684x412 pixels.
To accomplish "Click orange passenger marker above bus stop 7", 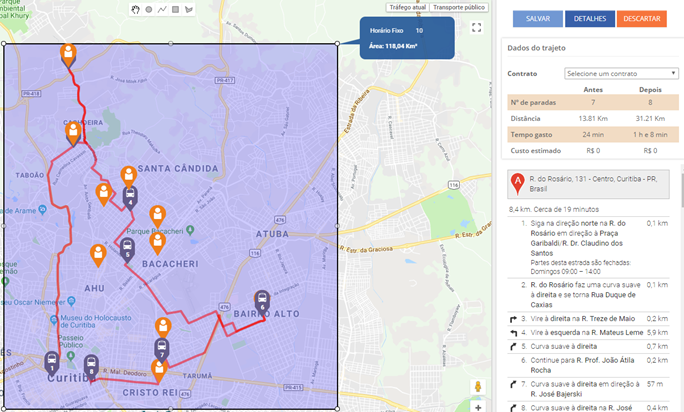I will [x=163, y=329].
